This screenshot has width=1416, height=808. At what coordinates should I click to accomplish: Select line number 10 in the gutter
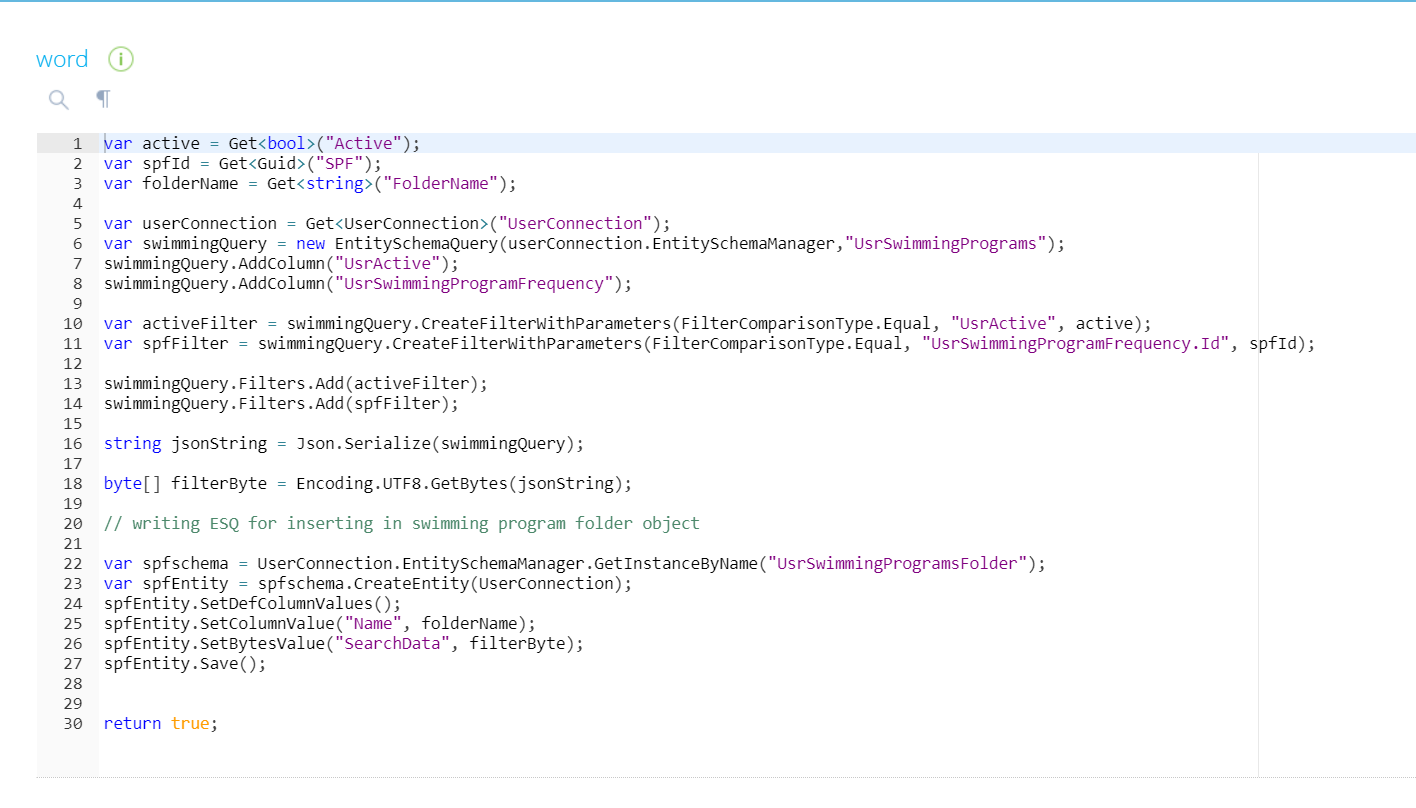[72, 323]
